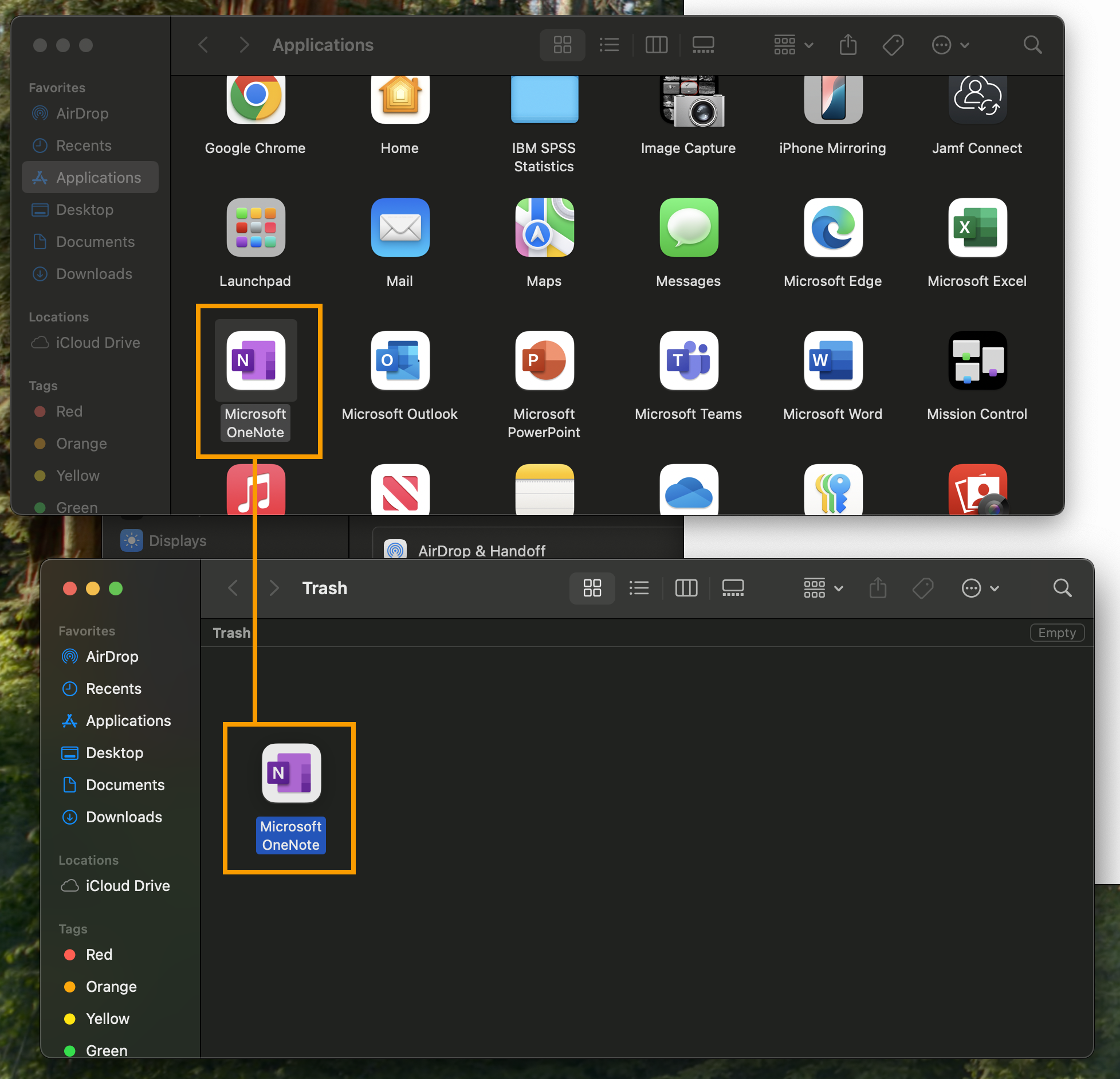
Task: Open group-by dropdown in Applications window
Action: 793,45
